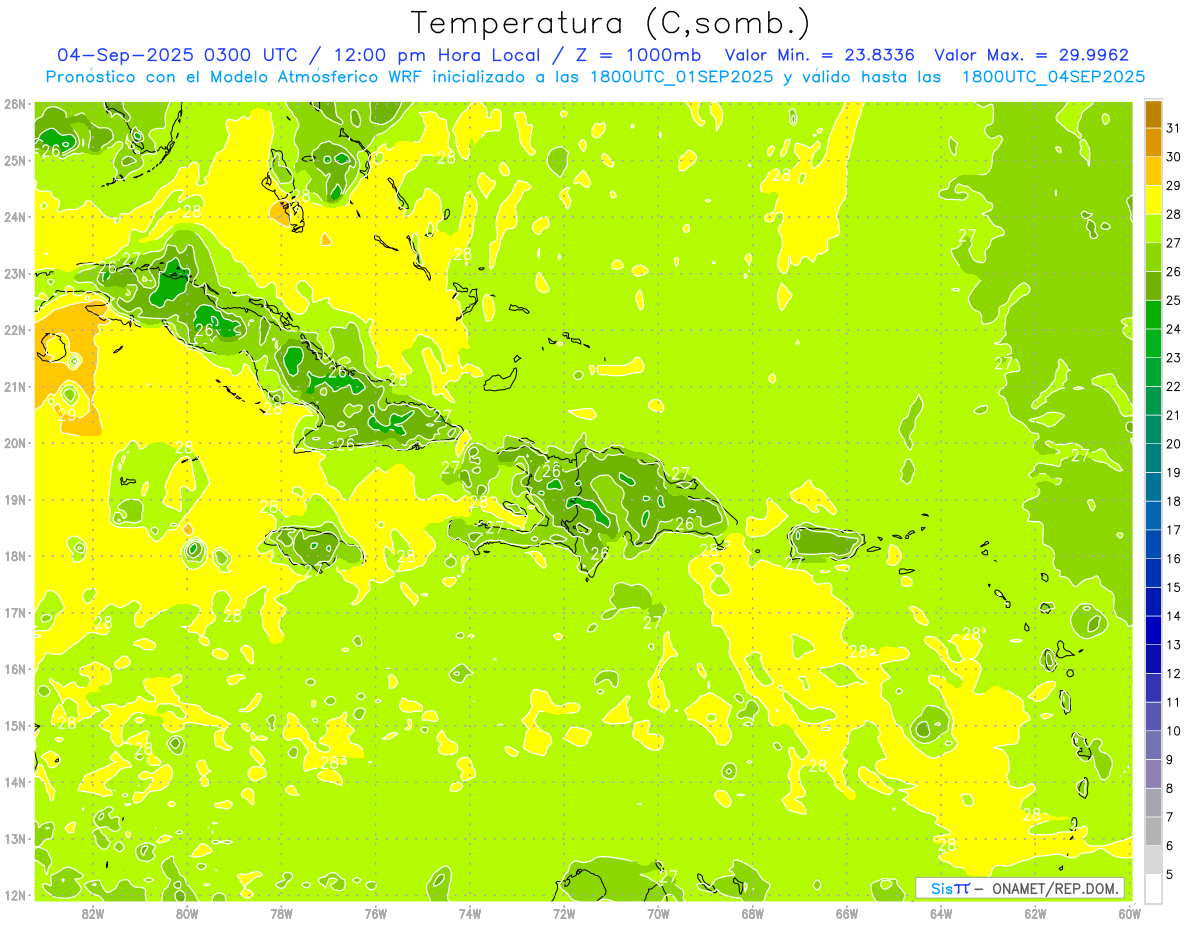This screenshot has height=927, width=1200.
Task: Click the 82W longitude axis label
Action: pos(93,913)
